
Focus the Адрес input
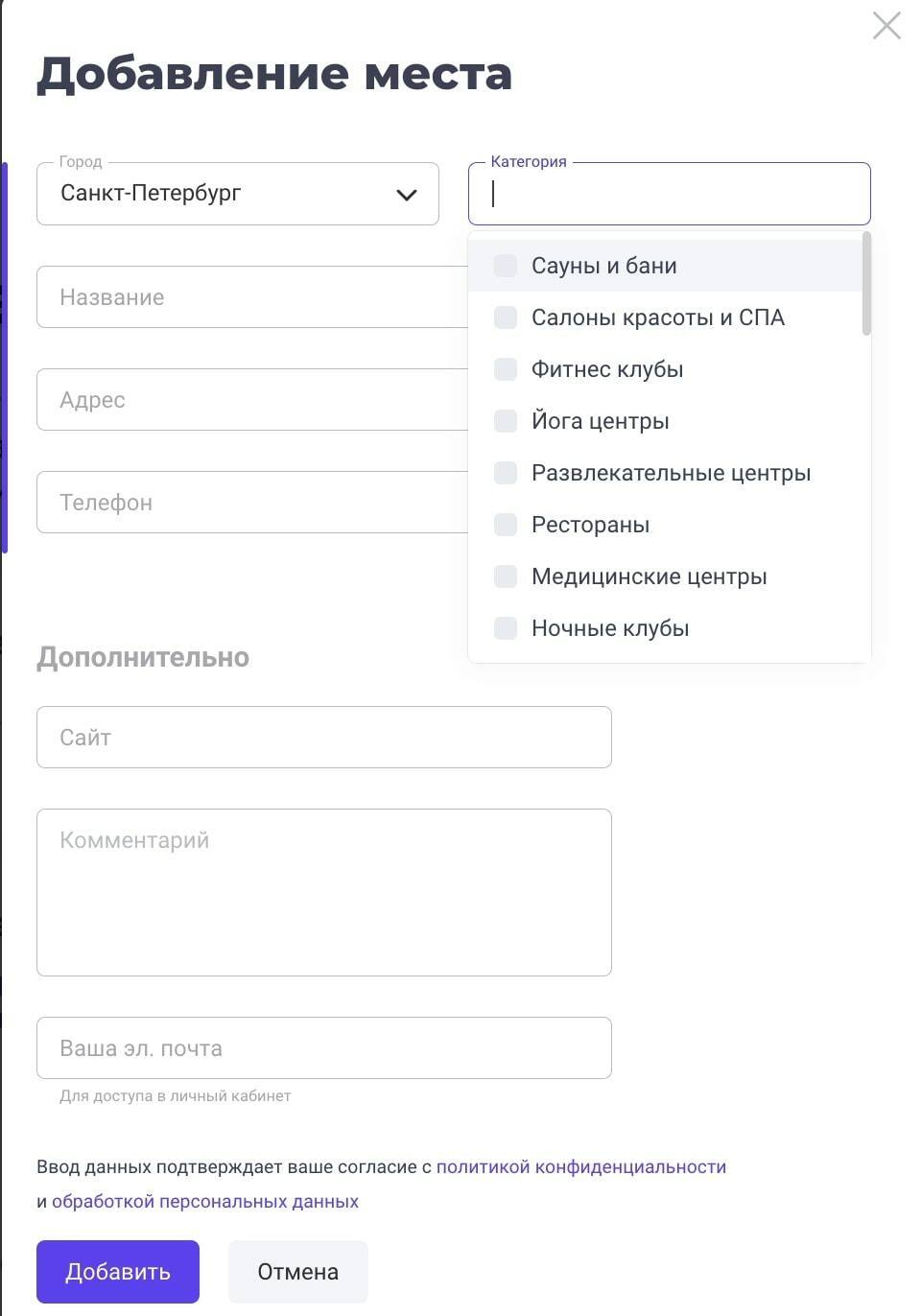(252, 400)
